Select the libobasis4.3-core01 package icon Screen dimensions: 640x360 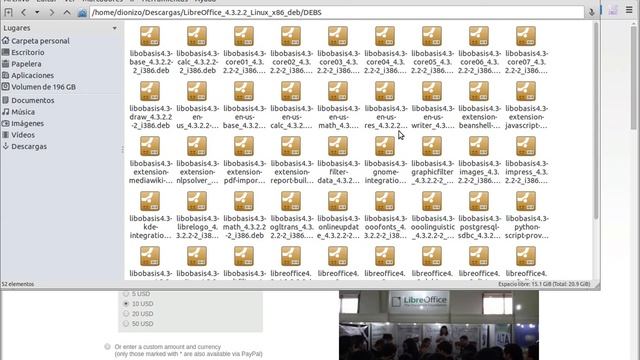(244, 36)
